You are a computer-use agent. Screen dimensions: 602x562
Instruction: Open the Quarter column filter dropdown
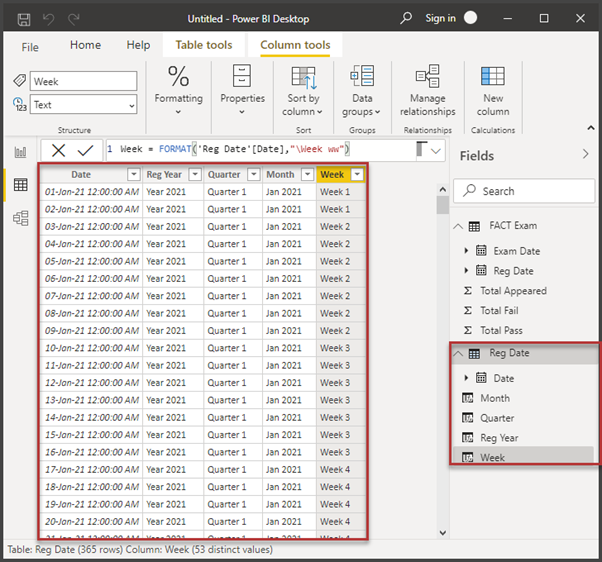254,175
